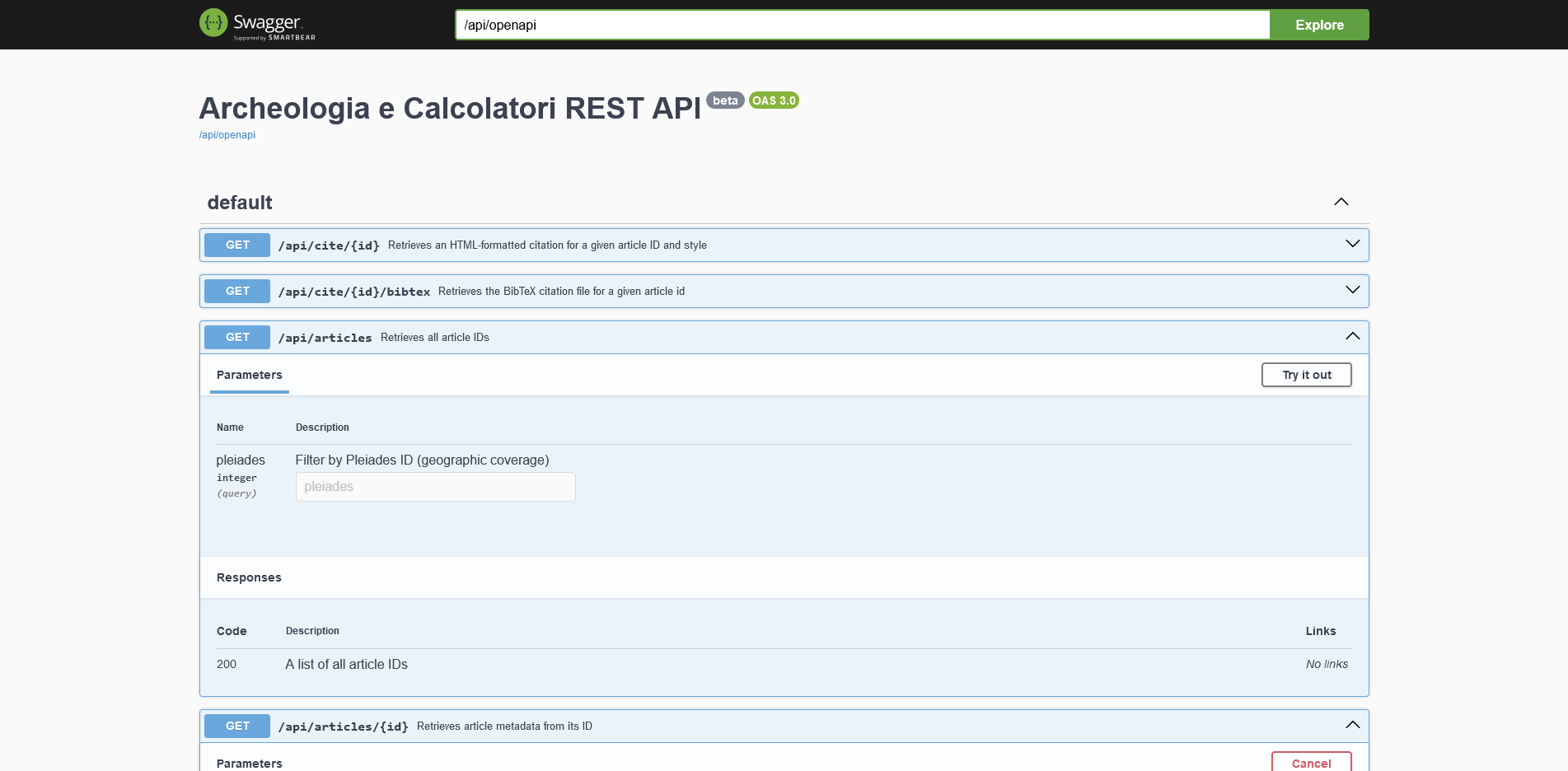Click 'Retrieves all article IDs' summary
Viewport: 1568px width, 771px height.
pos(435,338)
